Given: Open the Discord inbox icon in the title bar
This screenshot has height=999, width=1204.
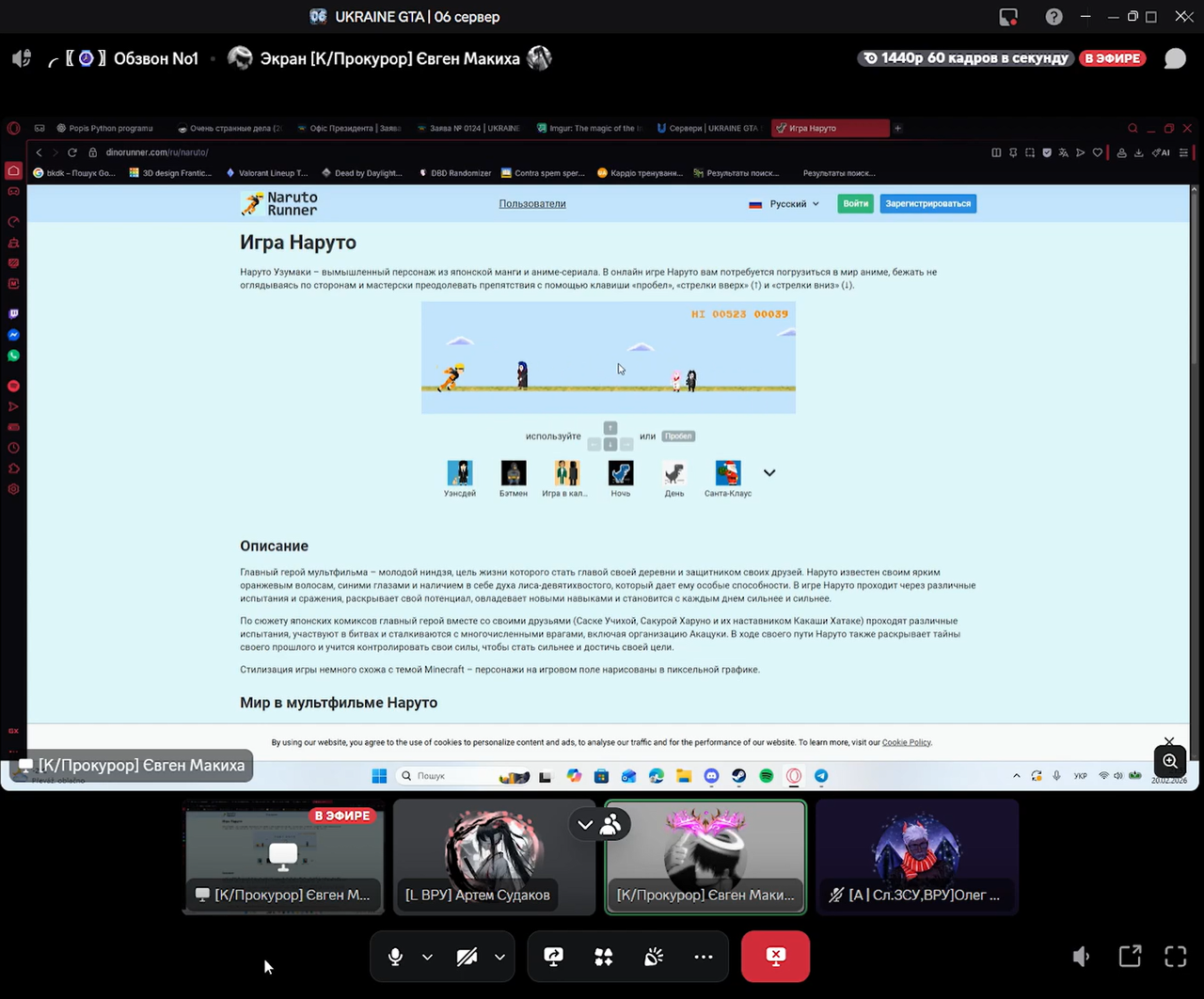Looking at the screenshot, I should (1008, 17).
